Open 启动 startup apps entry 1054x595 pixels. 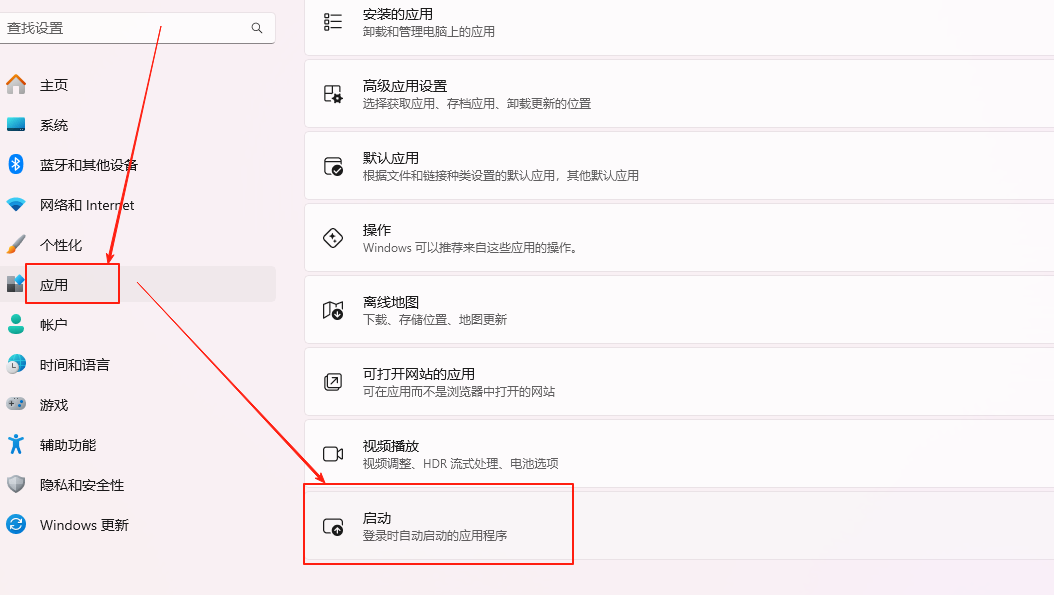point(680,525)
